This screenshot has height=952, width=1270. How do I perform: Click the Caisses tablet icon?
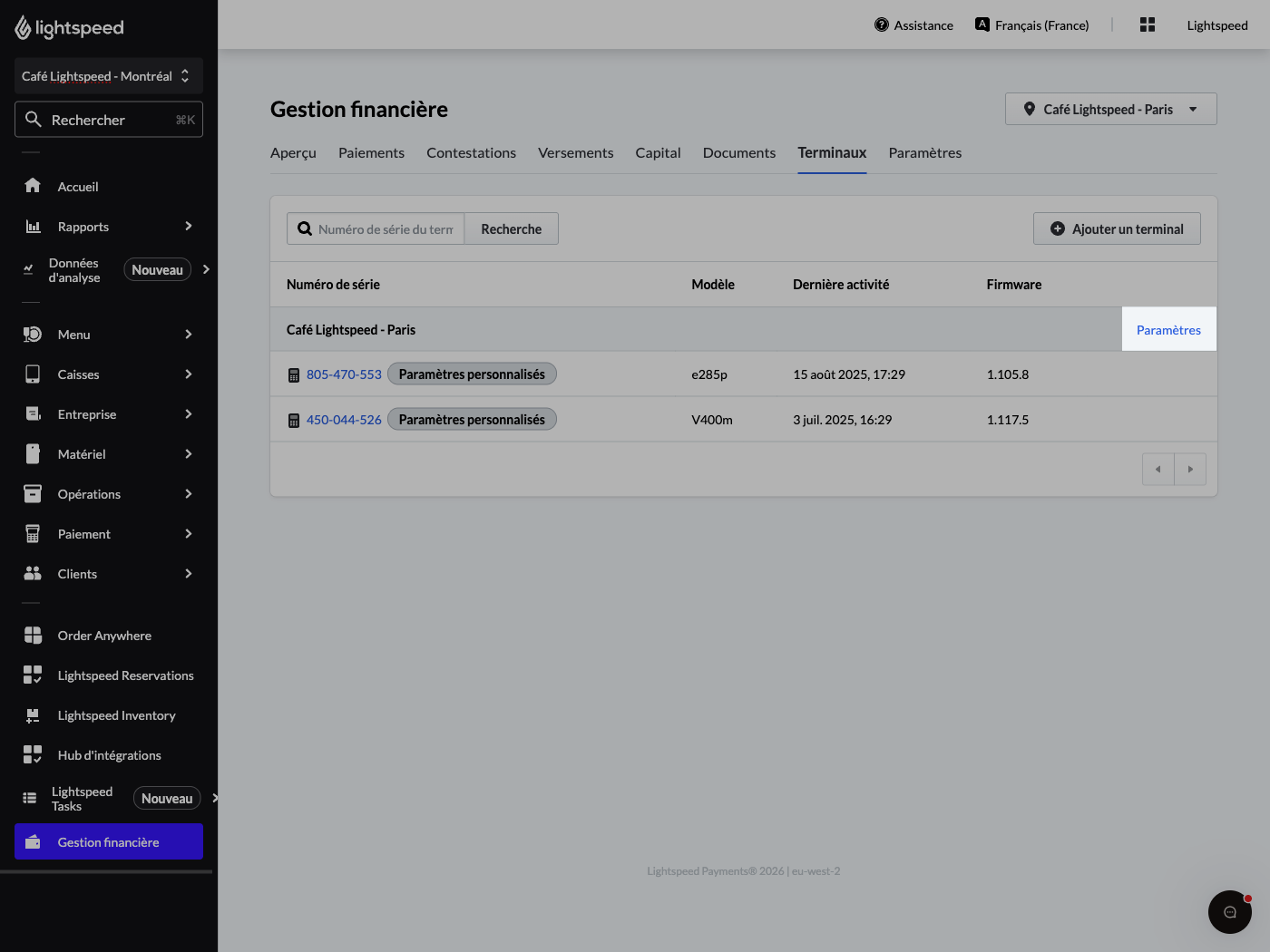pos(33,374)
